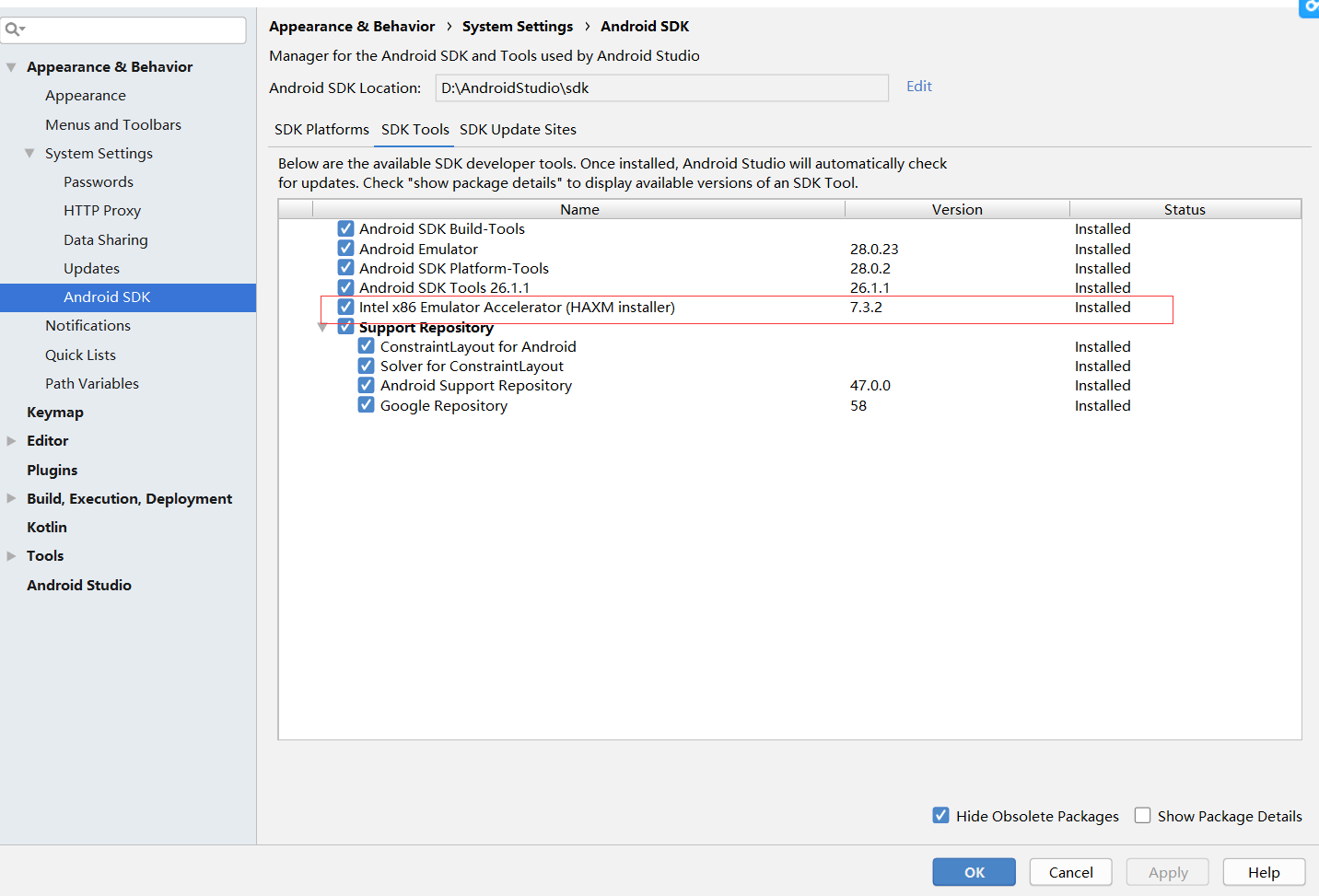The height and width of the screenshot is (896, 1319).
Task: Click Installed status for Android SDK Build-Tools
Action: [x=1103, y=229]
